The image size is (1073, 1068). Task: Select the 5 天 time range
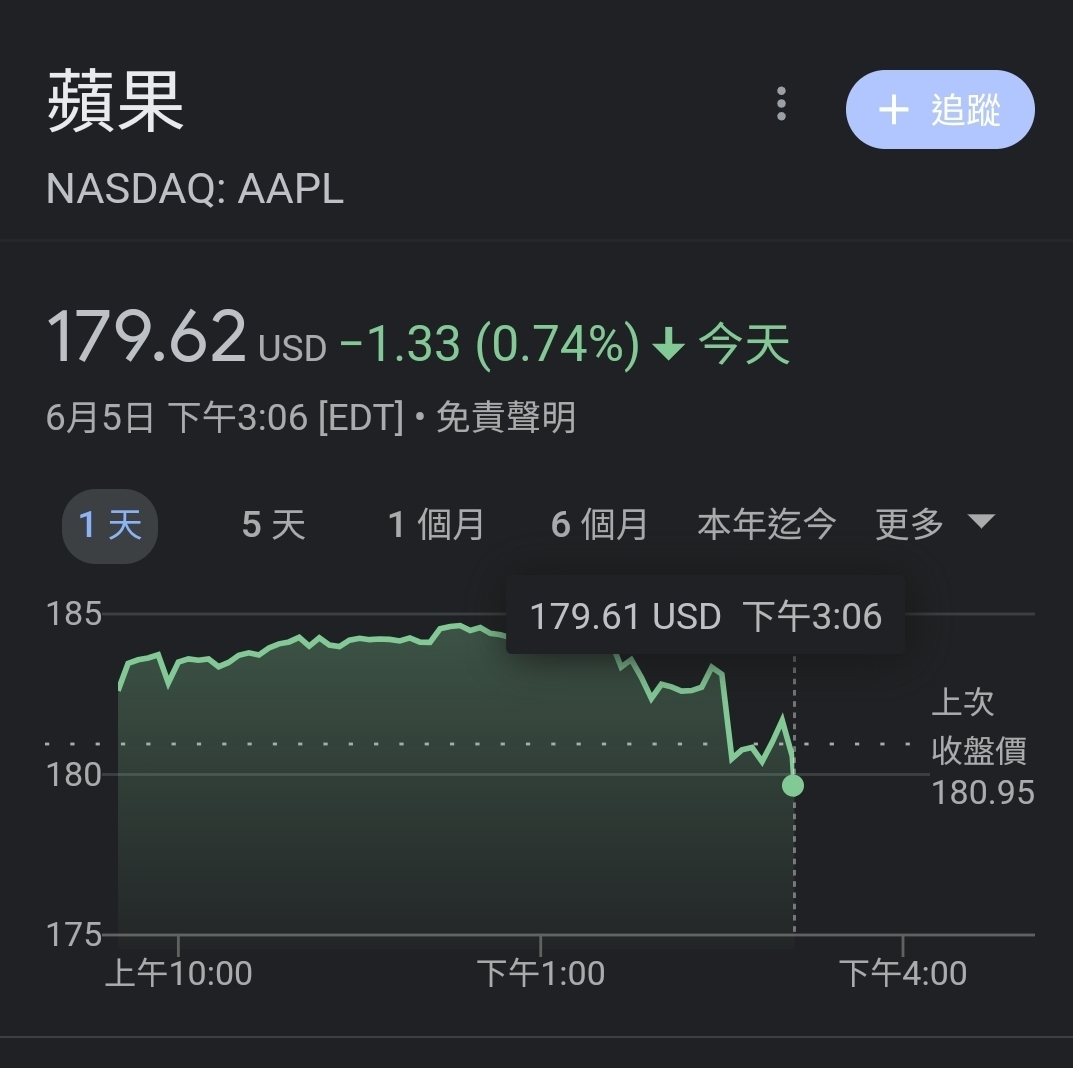coord(274,525)
